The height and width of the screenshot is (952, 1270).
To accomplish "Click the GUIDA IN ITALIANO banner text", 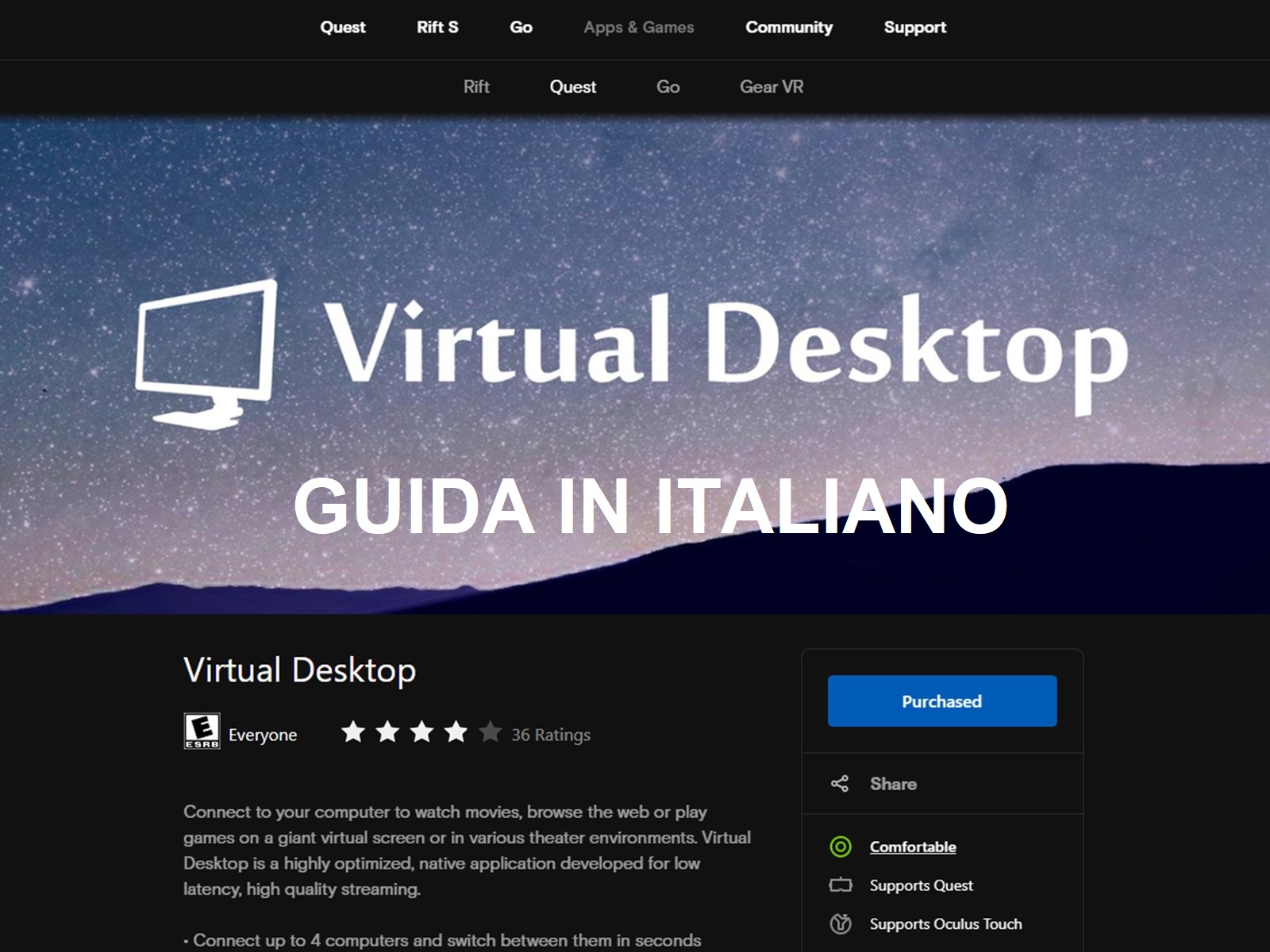I will pos(651,506).
